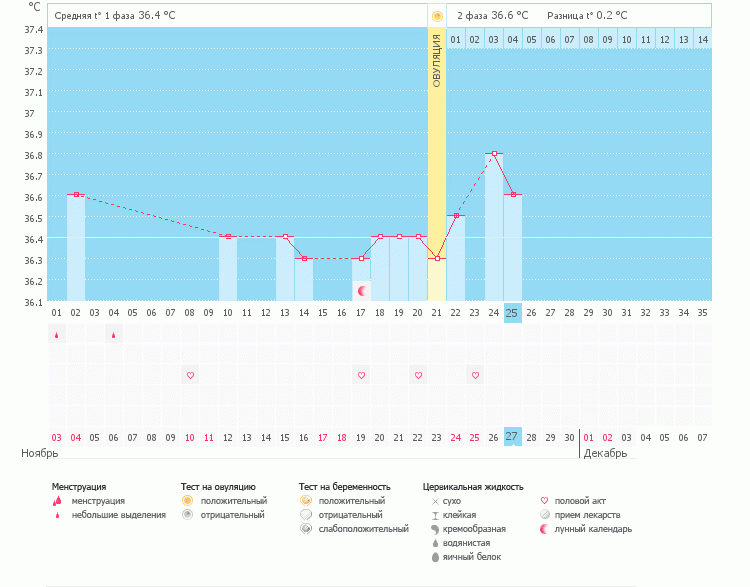Click the menstruation drop icon on cycle day 01
This screenshot has width=750, height=587.
(56, 335)
